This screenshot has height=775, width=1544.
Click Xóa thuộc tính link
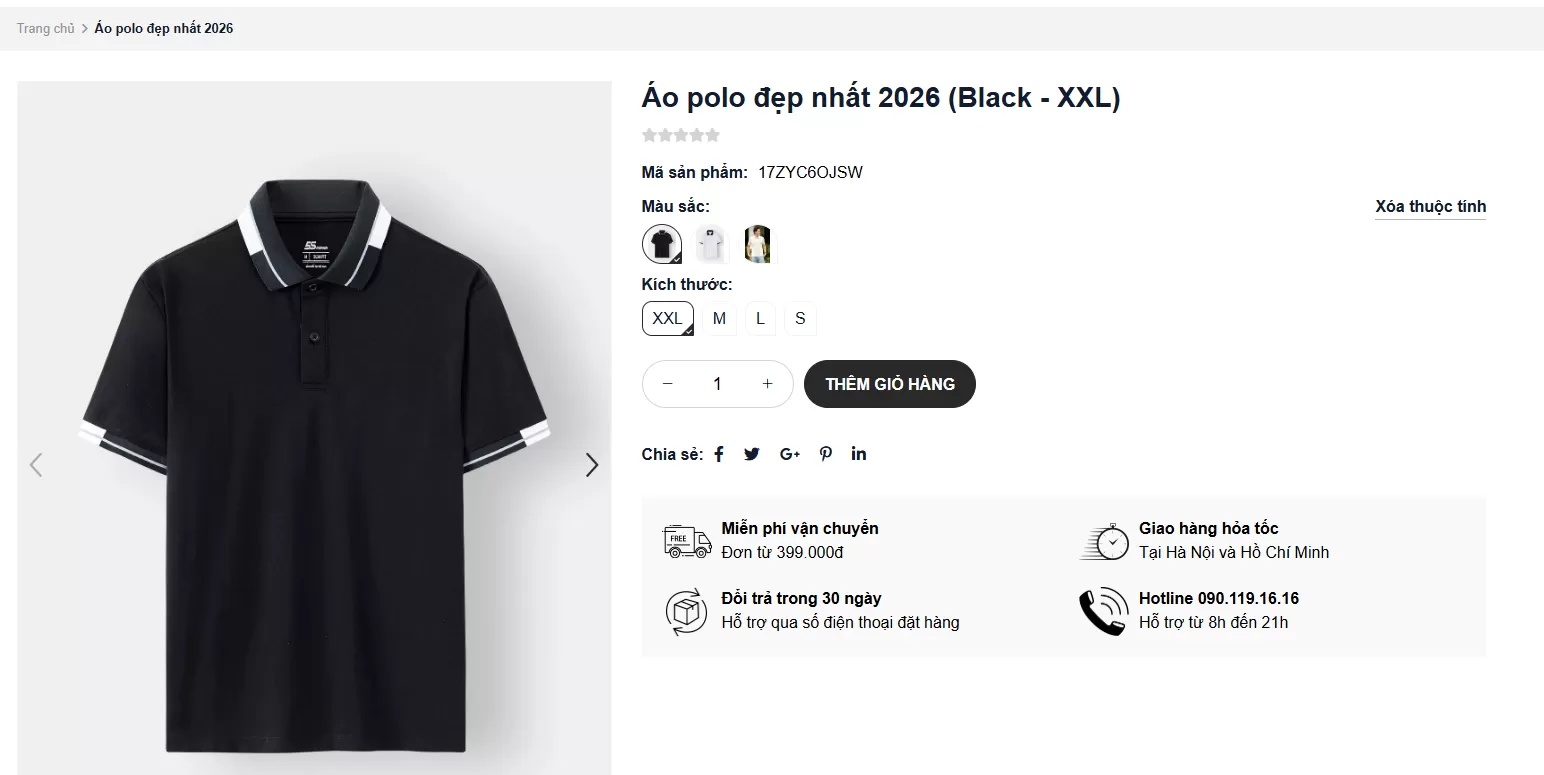pyautogui.click(x=1430, y=207)
